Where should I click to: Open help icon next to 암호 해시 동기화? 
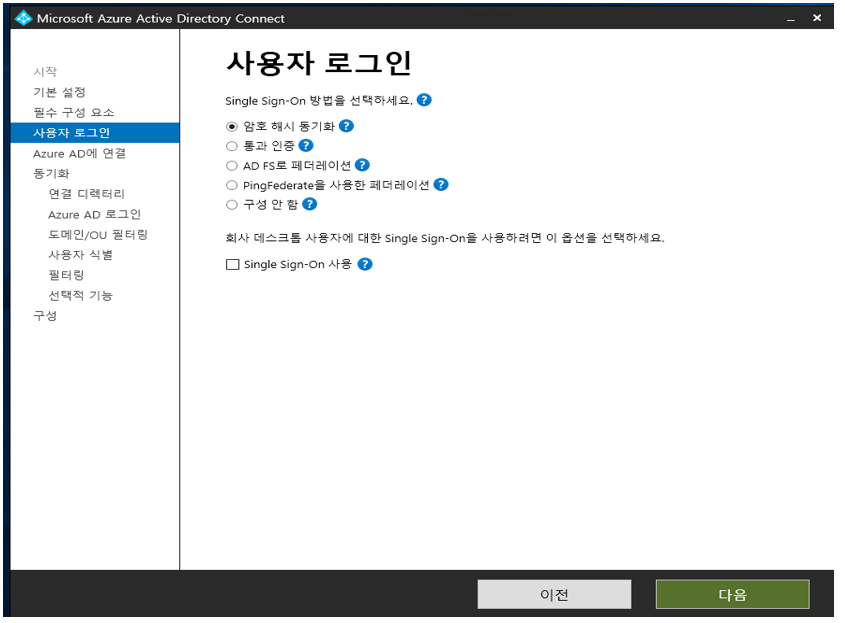click(x=347, y=126)
